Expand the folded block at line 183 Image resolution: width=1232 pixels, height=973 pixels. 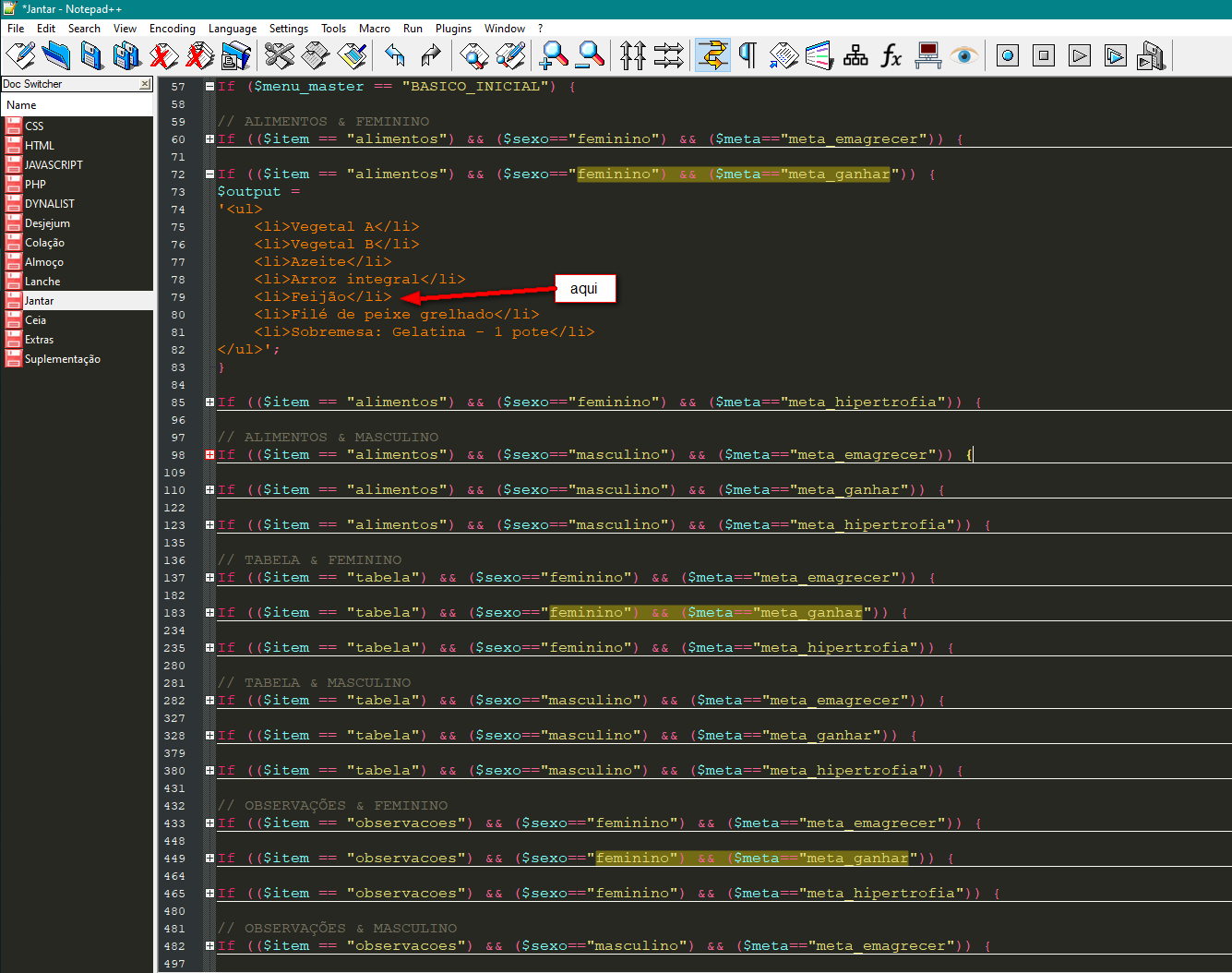tap(209, 613)
